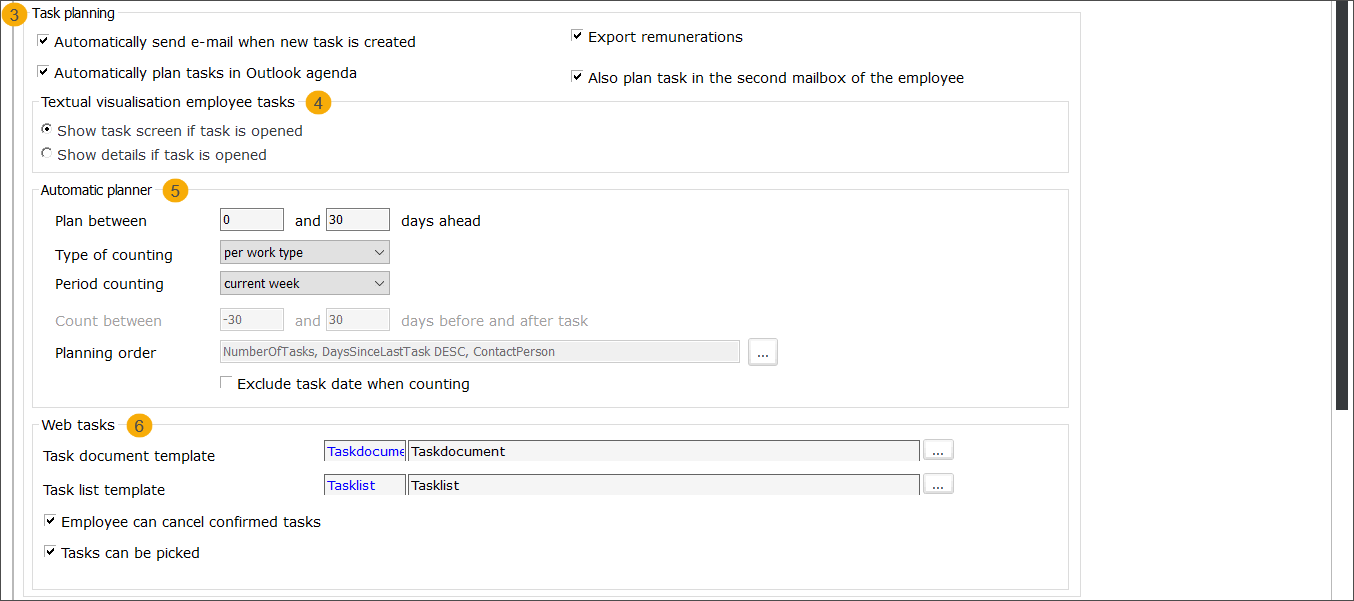
Task: Click the orange number 5 marker
Action: tap(175, 191)
